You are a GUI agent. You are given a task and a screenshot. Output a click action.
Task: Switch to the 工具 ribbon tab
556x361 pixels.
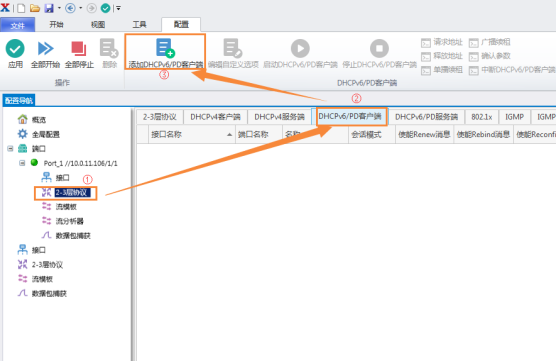click(x=139, y=24)
